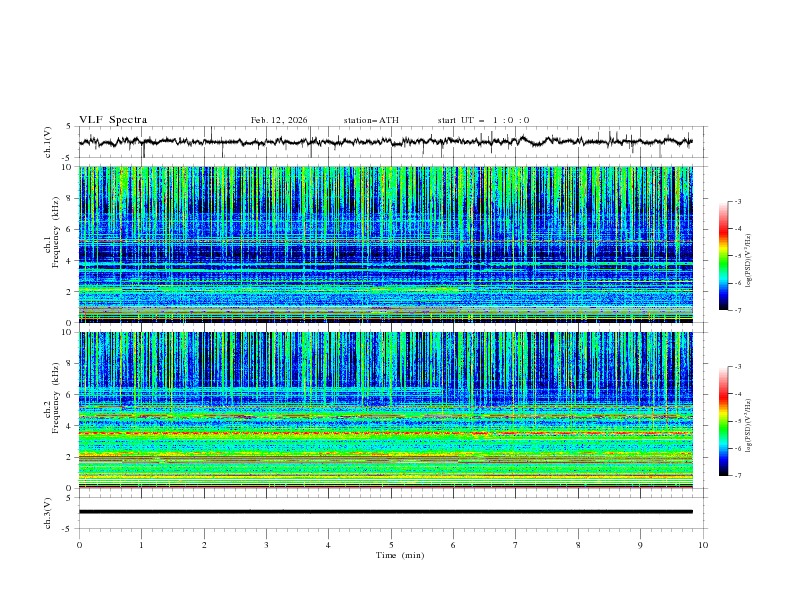Click the 8 minute tick on time axis
This screenshot has width=792, height=612.
click(x=578, y=545)
